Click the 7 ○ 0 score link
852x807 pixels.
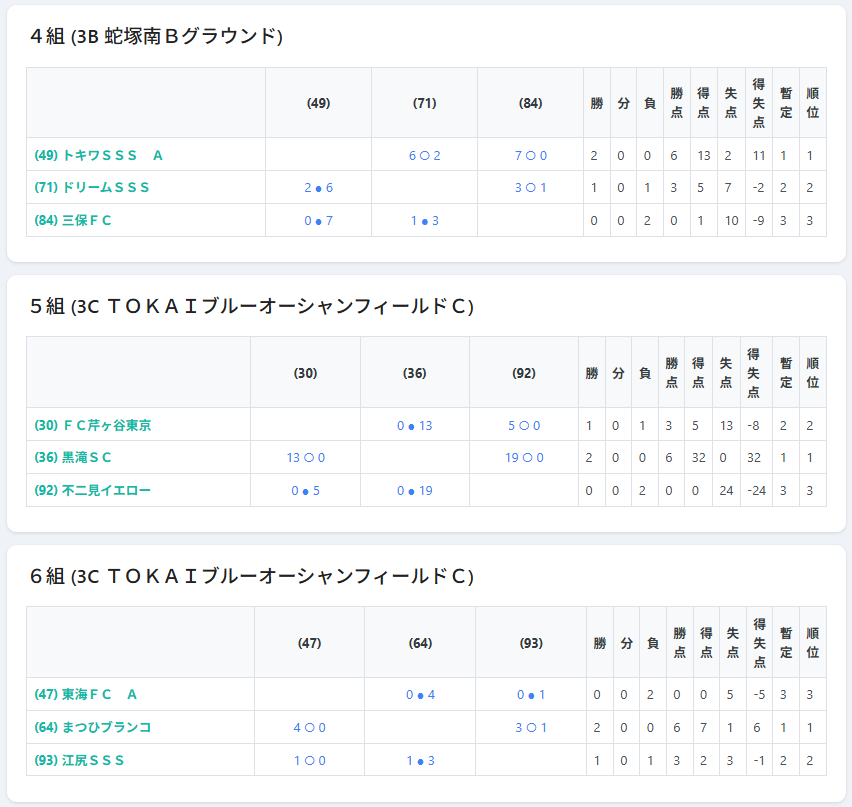(530, 155)
